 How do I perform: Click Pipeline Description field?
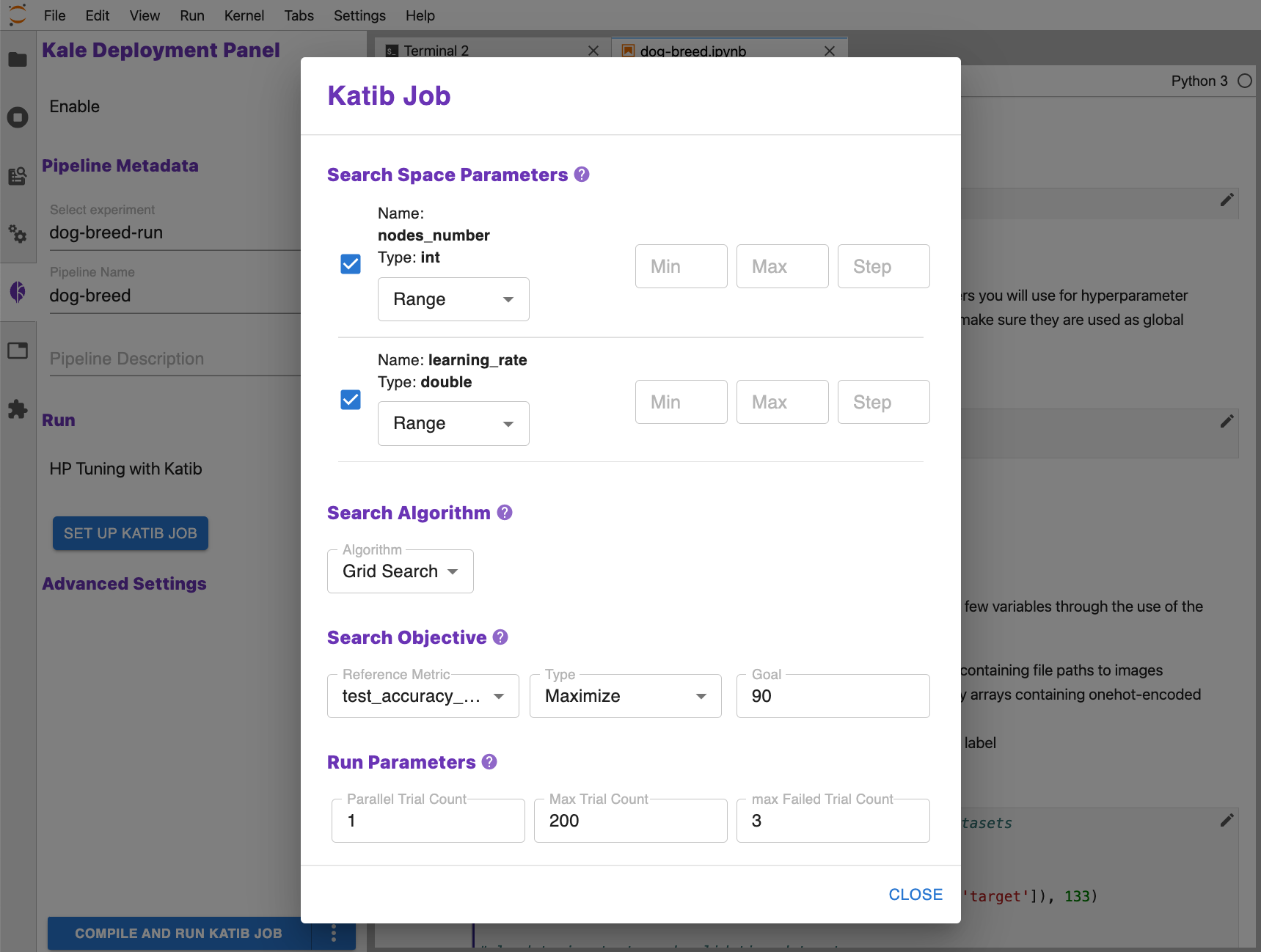coord(175,359)
